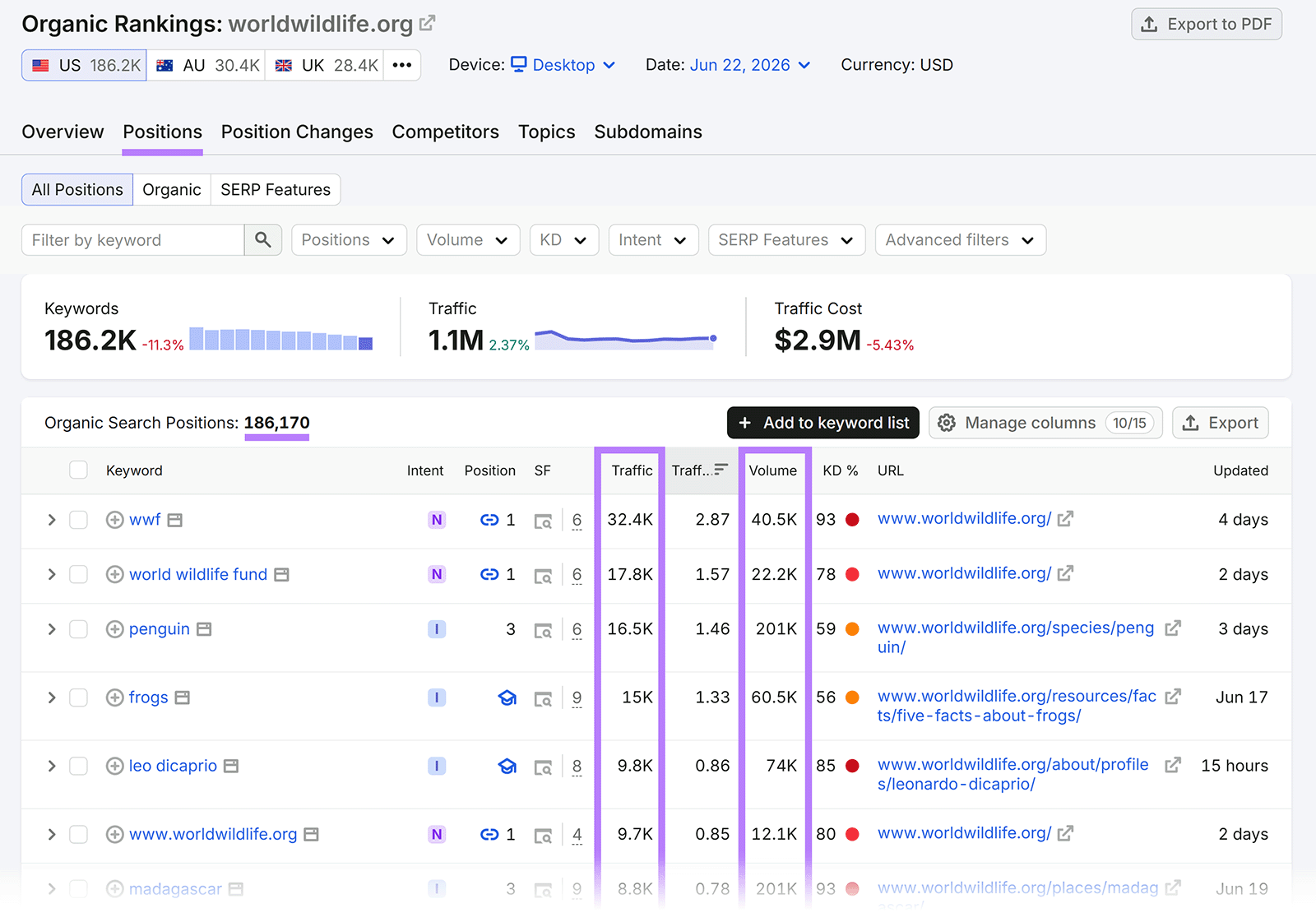Click the table Export button
Image resolution: width=1316 pixels, height=922 pixels.
click(1221, 423)
